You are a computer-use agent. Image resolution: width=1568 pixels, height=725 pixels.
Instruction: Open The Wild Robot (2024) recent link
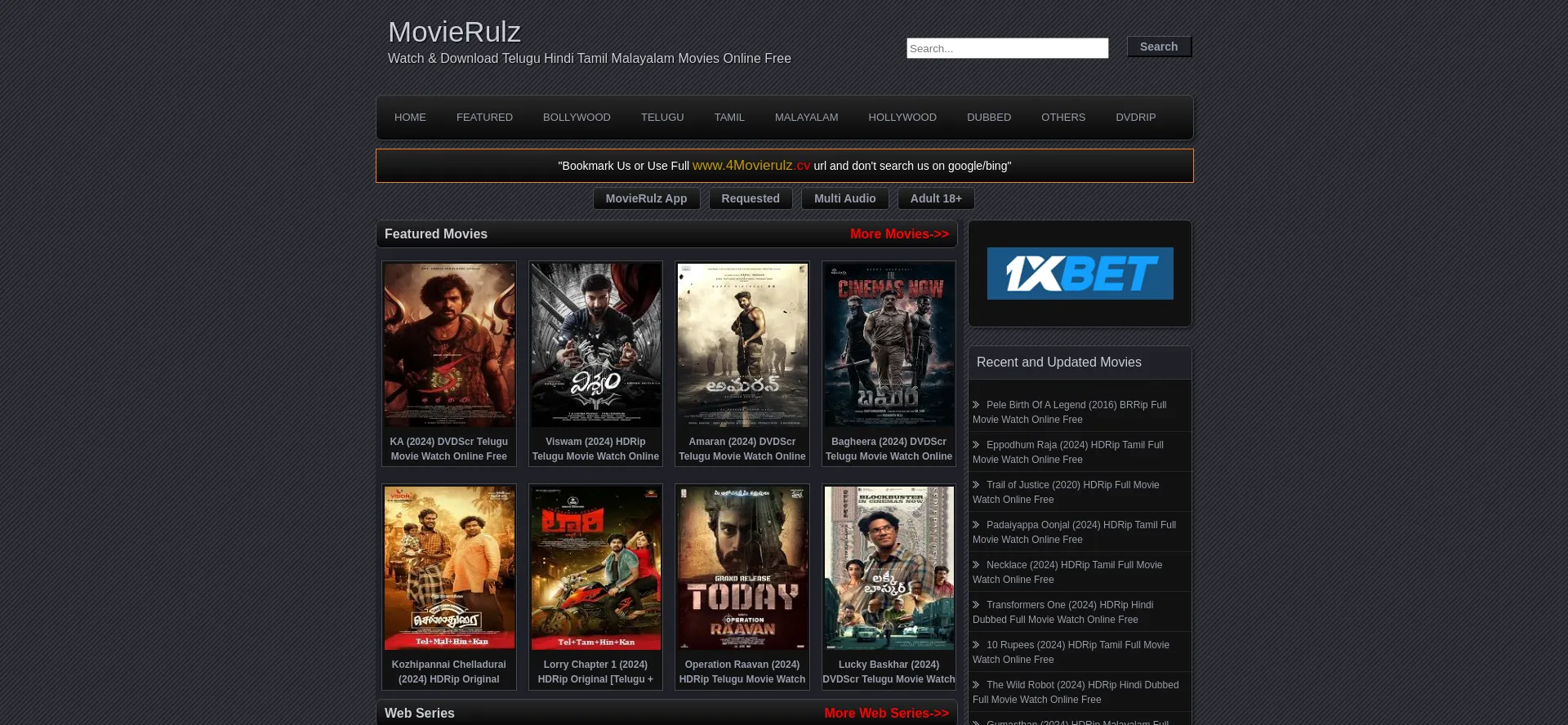point(1076,692)
